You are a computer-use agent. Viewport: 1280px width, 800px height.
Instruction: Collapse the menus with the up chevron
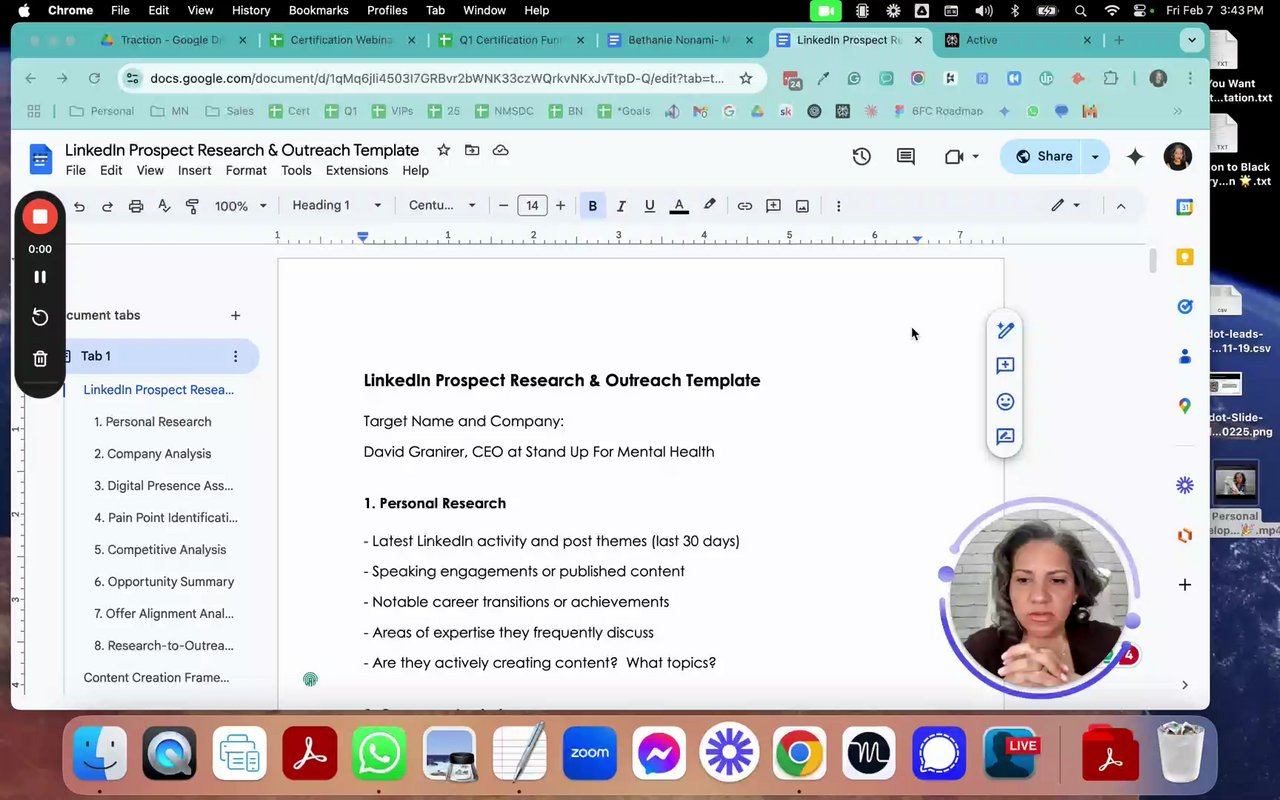pyautogui.click(x=1121, y=206)
